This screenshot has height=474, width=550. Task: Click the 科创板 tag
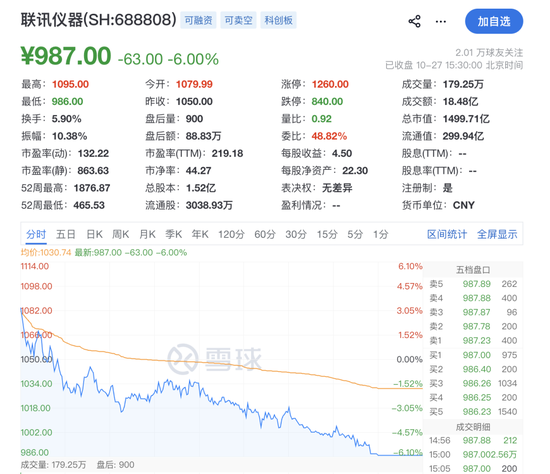point(279,20)
